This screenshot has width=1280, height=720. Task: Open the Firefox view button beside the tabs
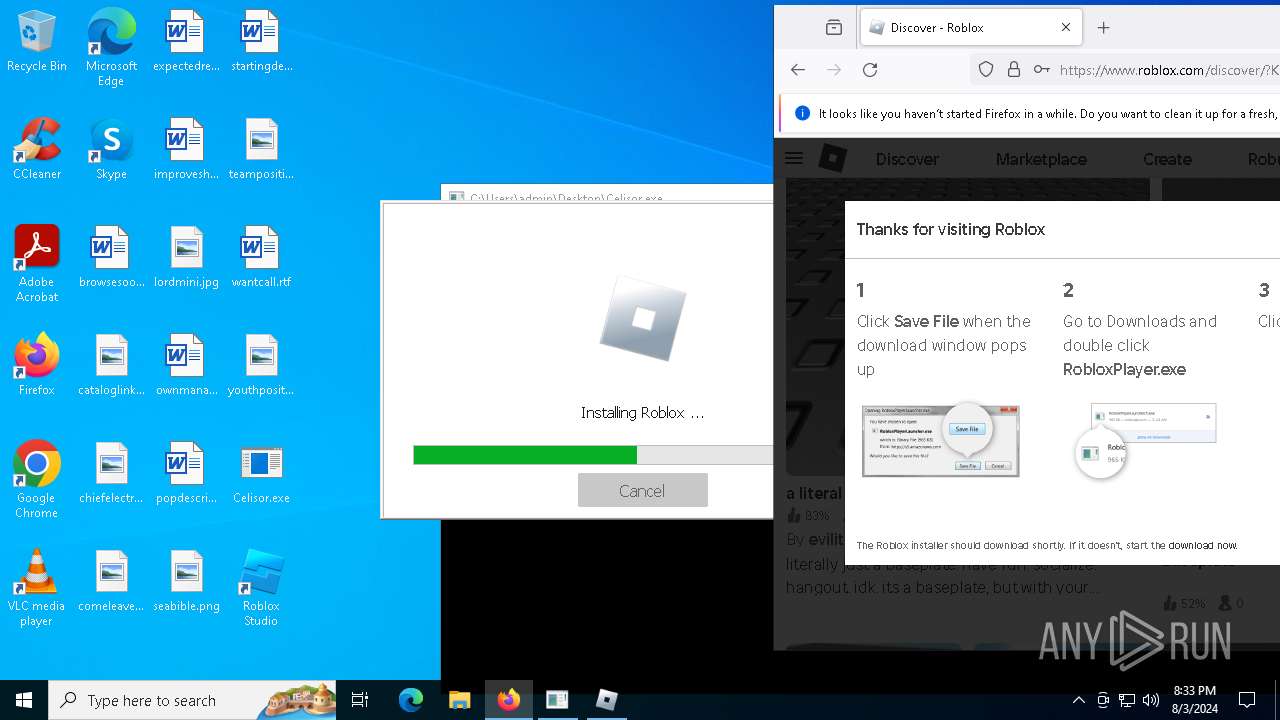pos(833,28)
